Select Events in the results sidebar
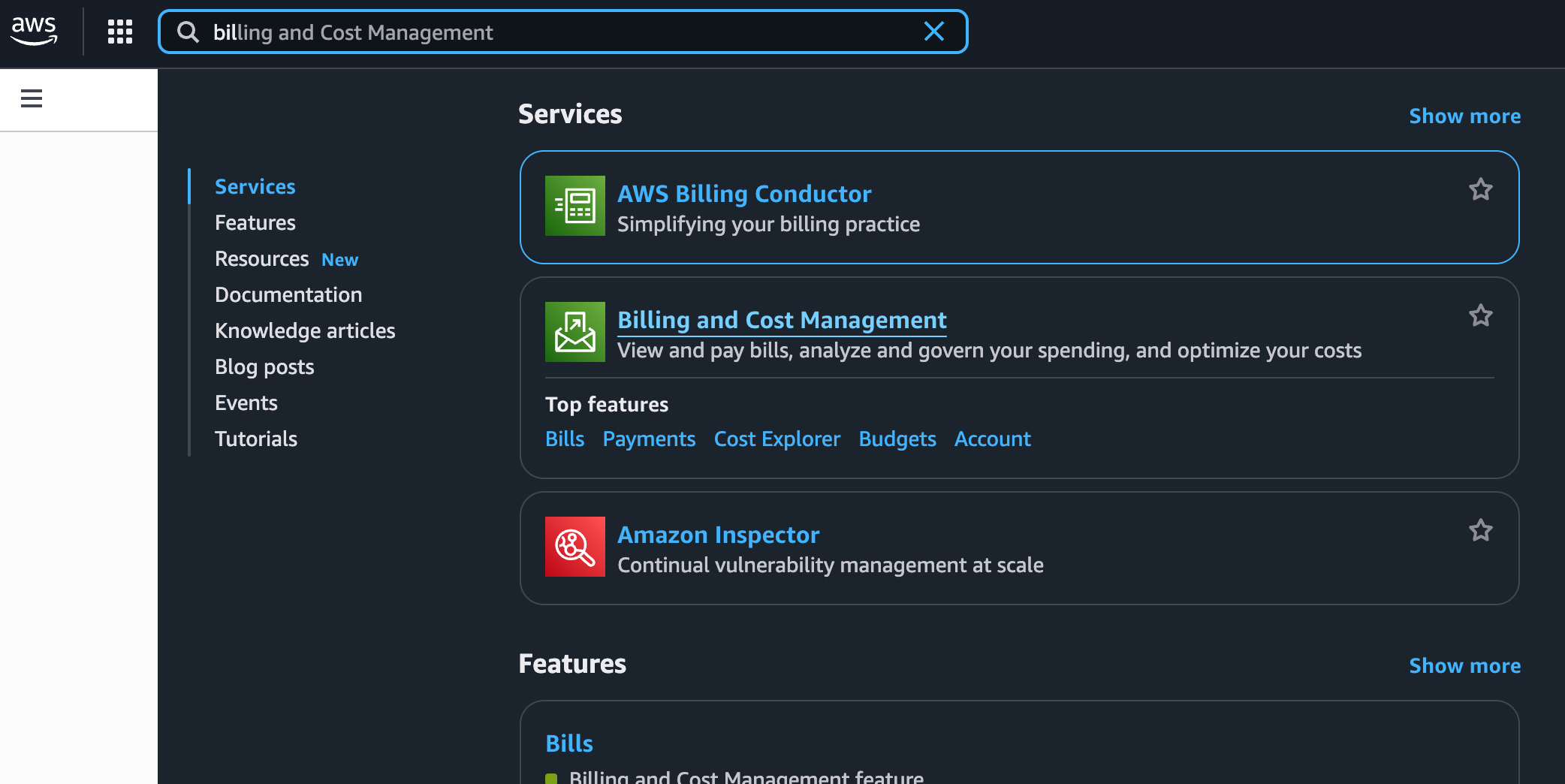The width and height of the screenshot is (1565, 784). coord(246,403)
